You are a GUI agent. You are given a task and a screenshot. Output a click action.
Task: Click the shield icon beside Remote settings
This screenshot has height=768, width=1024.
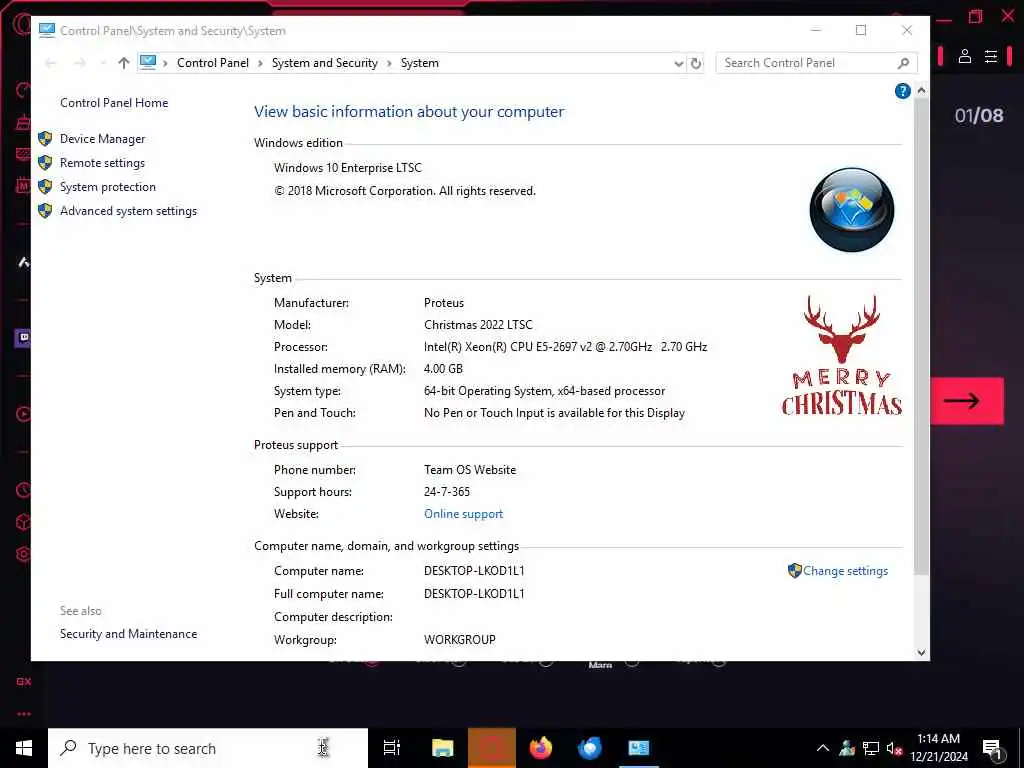point(45,163)
